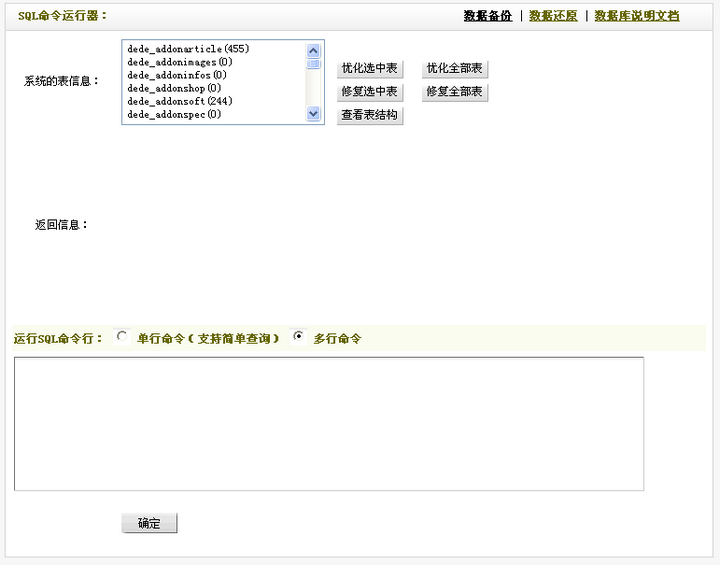Image resolution: width=720 pixels, height=565 pixels.
Task: Click inside the SQL command text area
Action: click(328, 424)
